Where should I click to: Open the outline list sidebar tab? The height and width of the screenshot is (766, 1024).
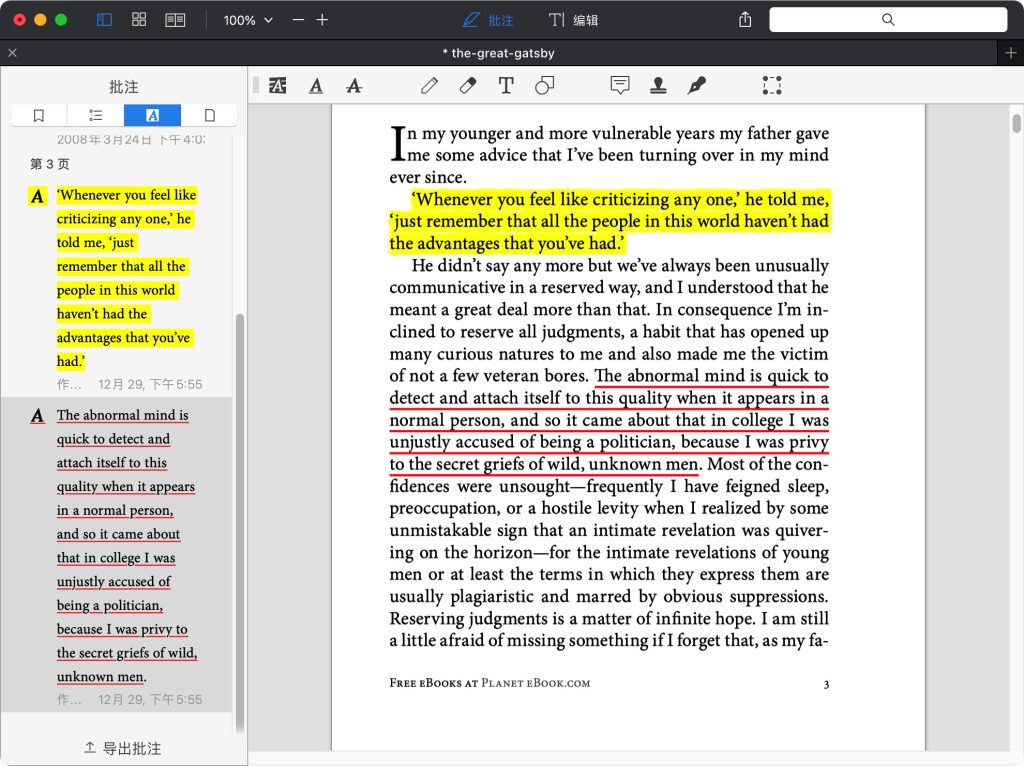(95, 116)
